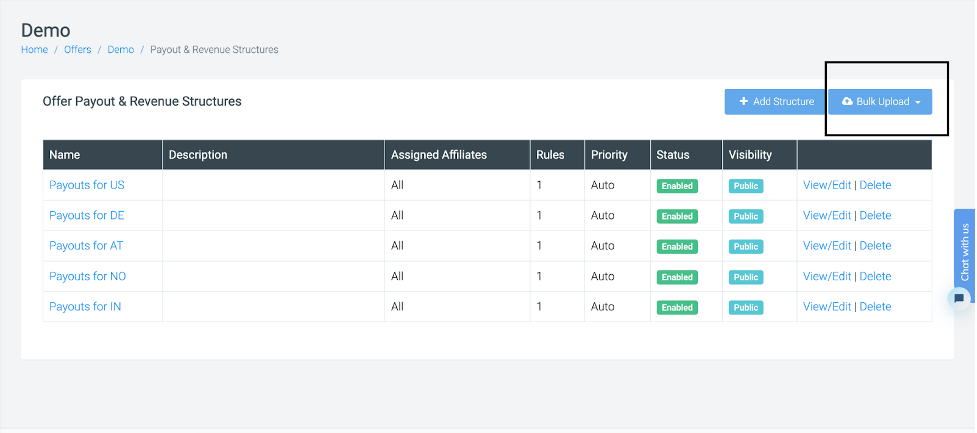Open Payouts for DE structure
Viewport: 977px width, 433px height.
tap(87, 215)
